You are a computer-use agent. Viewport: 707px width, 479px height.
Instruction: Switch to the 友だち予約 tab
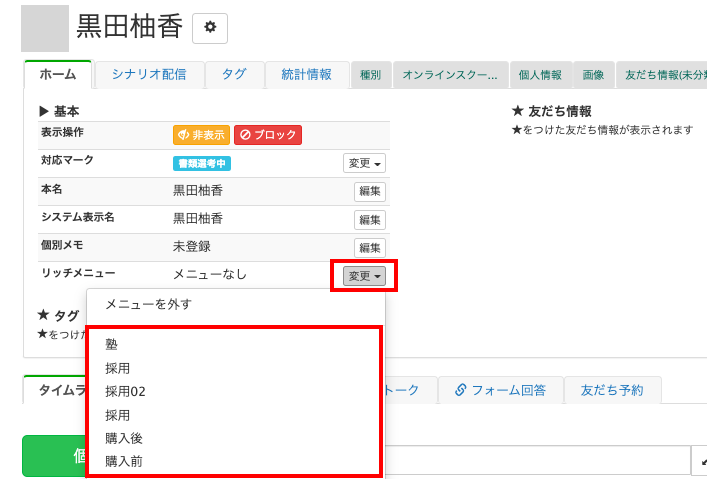[x=612, y=390]
